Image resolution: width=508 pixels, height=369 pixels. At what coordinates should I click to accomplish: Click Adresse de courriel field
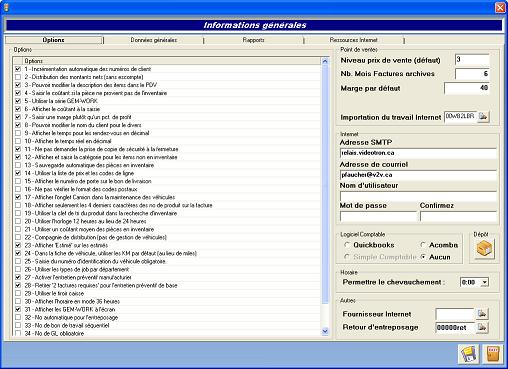[418, 175]
